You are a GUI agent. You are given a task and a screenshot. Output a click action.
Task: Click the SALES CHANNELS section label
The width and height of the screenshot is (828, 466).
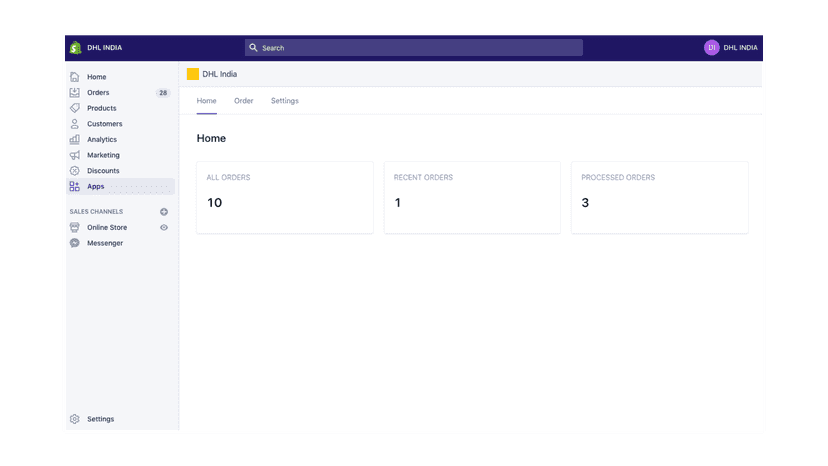pos(96,212)
